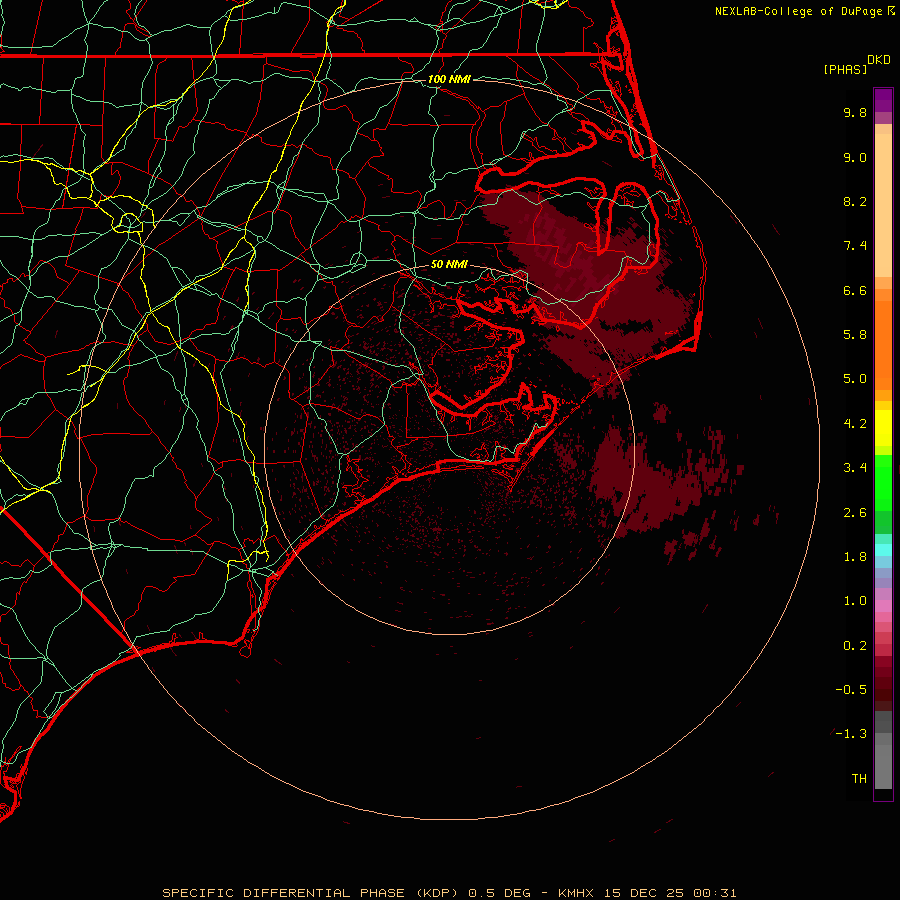Click the 7.4 legend label
Viewport: 900px width, 900px height.
click(x=855, y=246)
